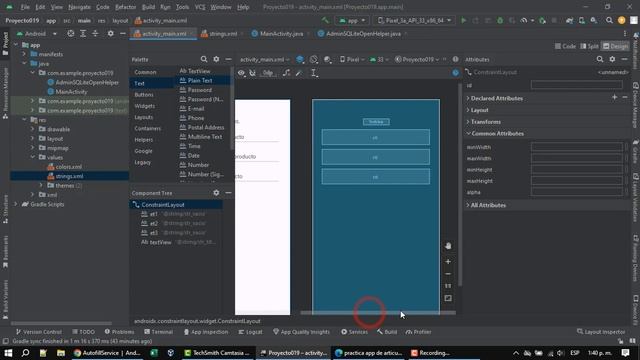Open API level 33 dropdown
Viewport: 640px width, 360px height.
click(x=379, y=59)
